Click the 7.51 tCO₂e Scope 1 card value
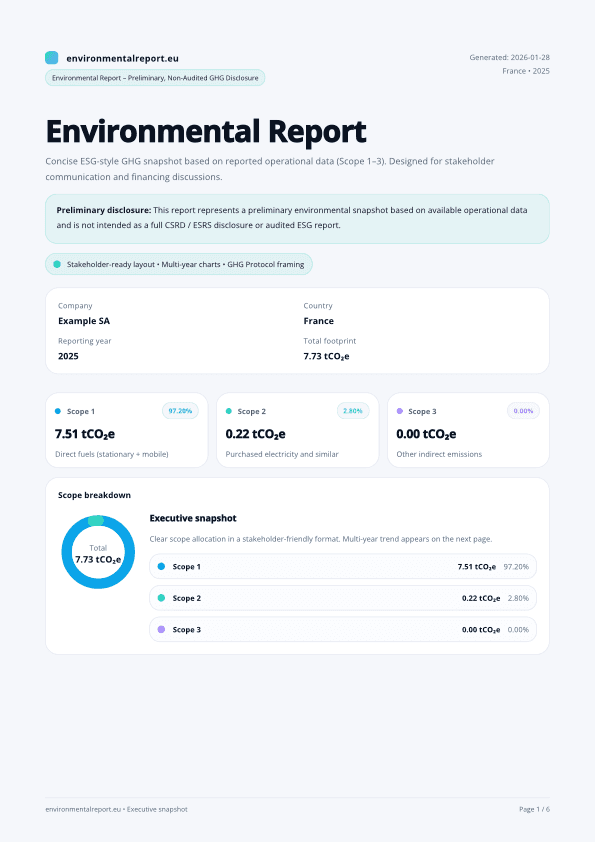This screenshot has width=595, height=842. tap(85, 434)
